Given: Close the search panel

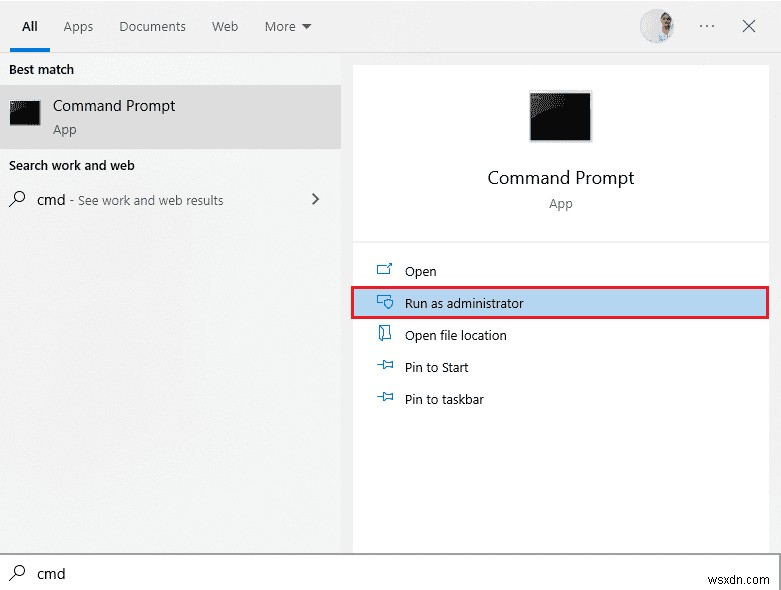Looking at the screenshot, I should (749, 27).
